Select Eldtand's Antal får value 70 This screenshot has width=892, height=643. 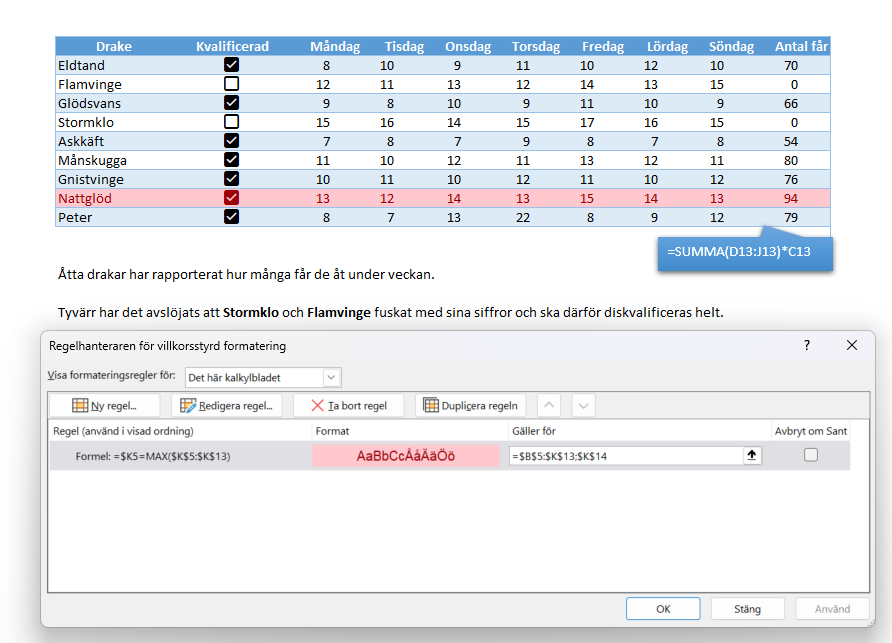coord(791,65)
